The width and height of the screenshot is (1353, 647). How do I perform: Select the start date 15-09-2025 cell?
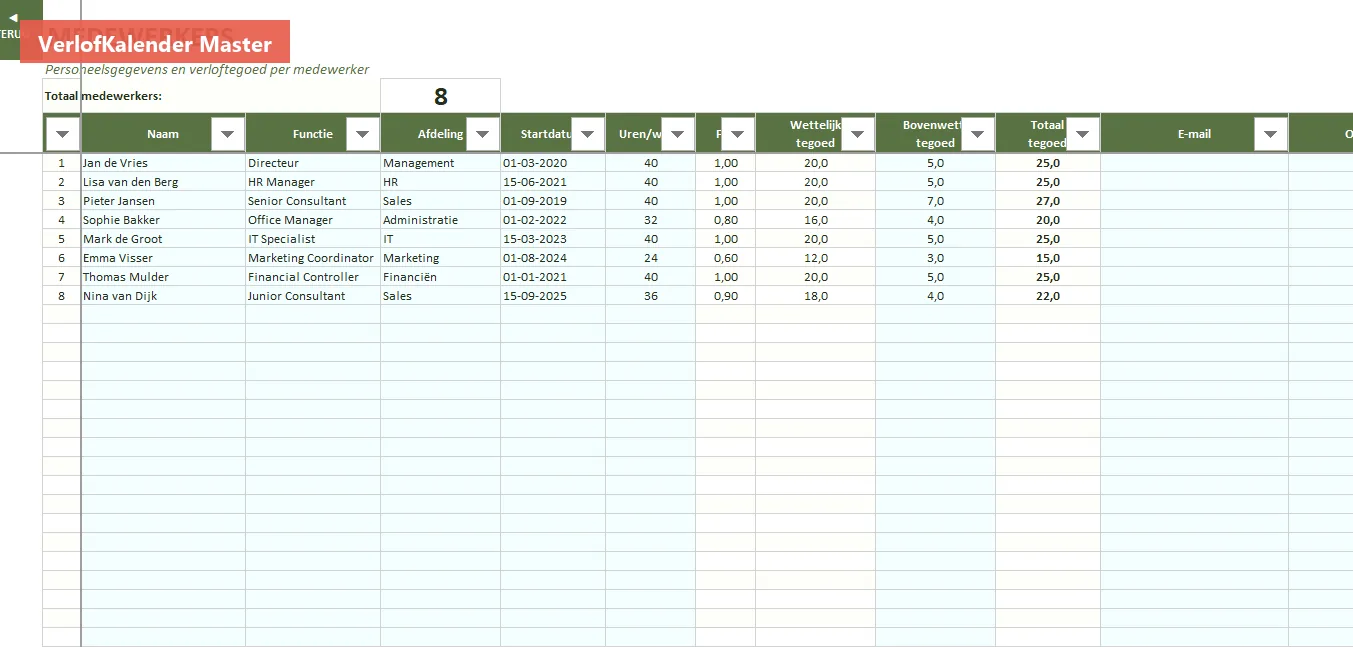(x=553, y=296)
